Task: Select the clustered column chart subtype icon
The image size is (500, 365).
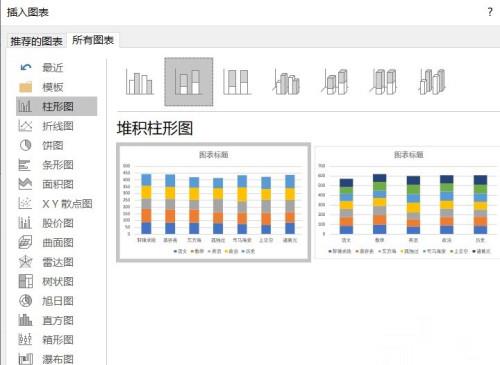Action: 139,82
